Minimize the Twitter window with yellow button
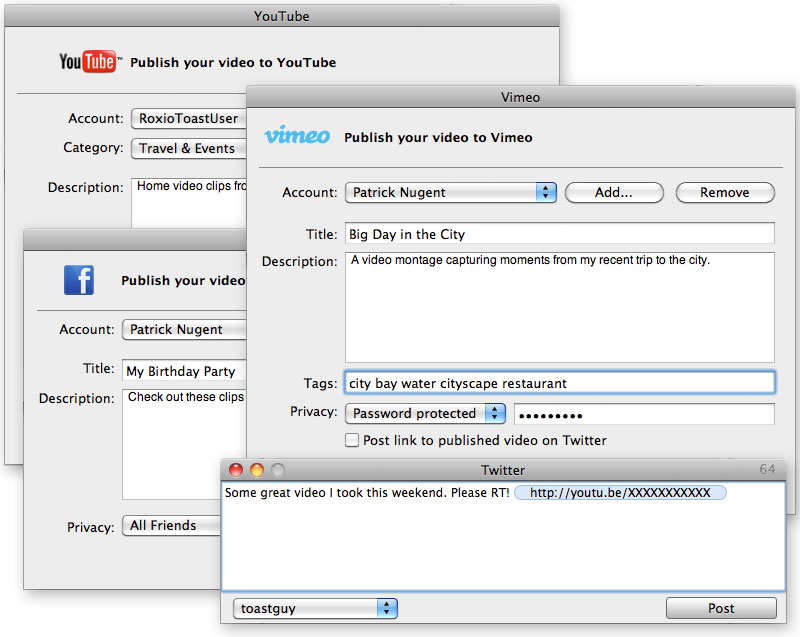The width and height of the screenshot is (800, 637). (257, 470)
